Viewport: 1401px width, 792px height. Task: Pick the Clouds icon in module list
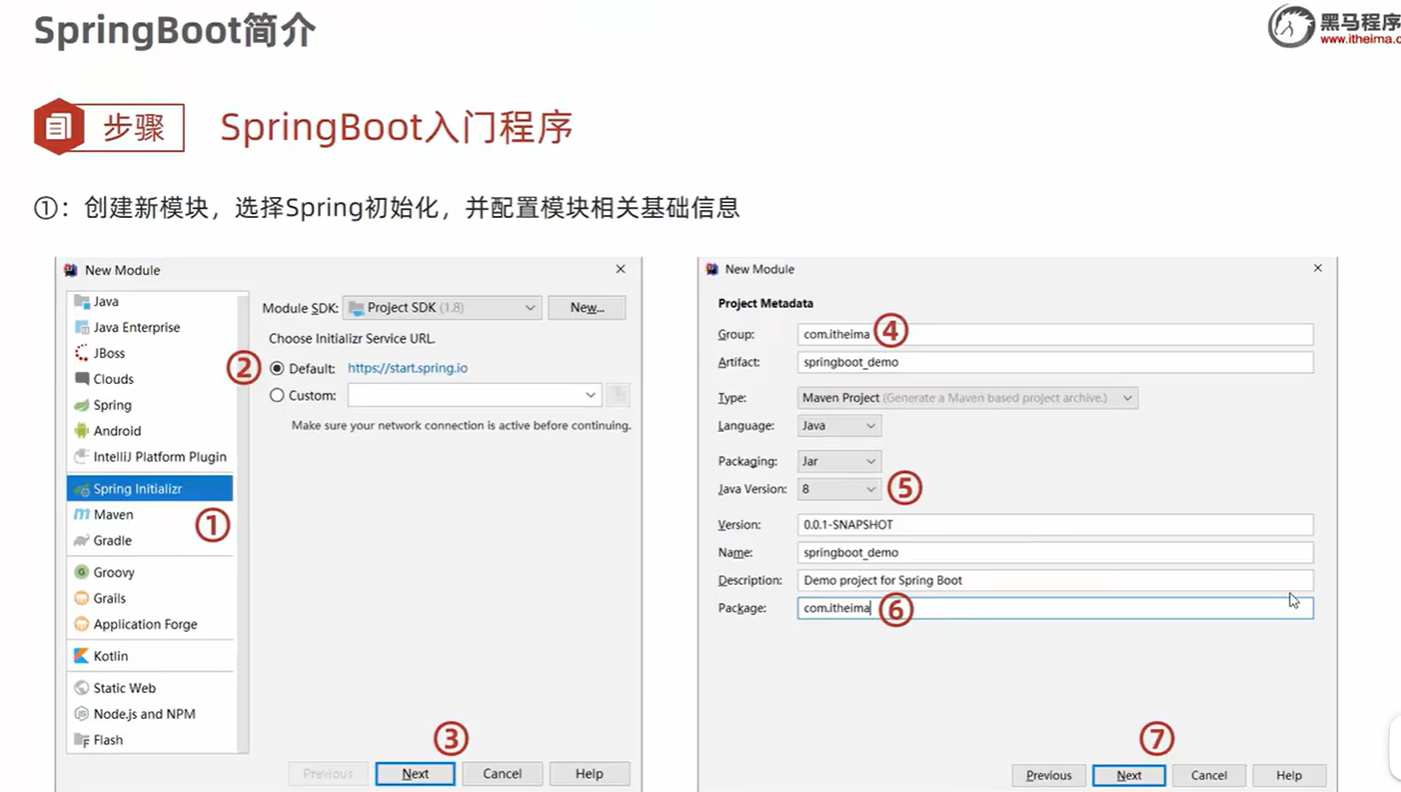click(x=82, y=379)
